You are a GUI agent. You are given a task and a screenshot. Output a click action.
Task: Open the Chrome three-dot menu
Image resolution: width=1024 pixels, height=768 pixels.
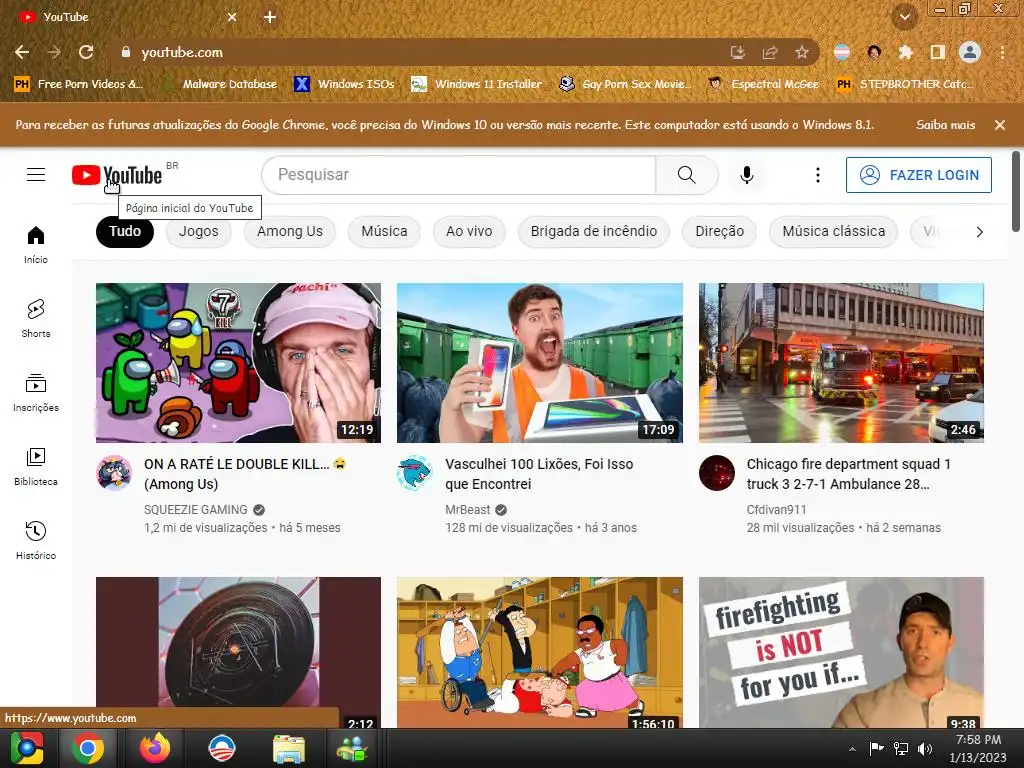[x=1002, y=52]
